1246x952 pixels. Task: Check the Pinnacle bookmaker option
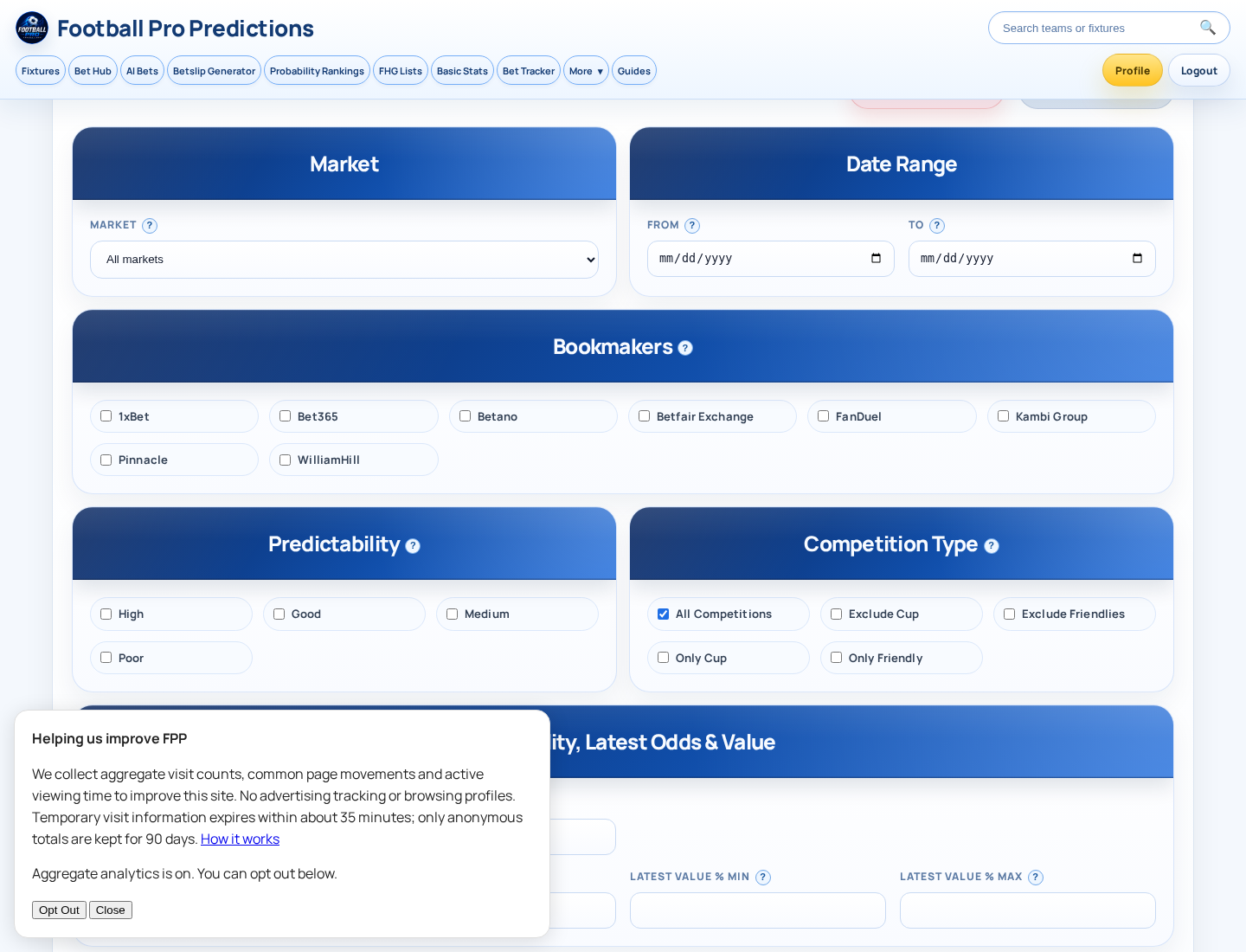pos(106,460)
